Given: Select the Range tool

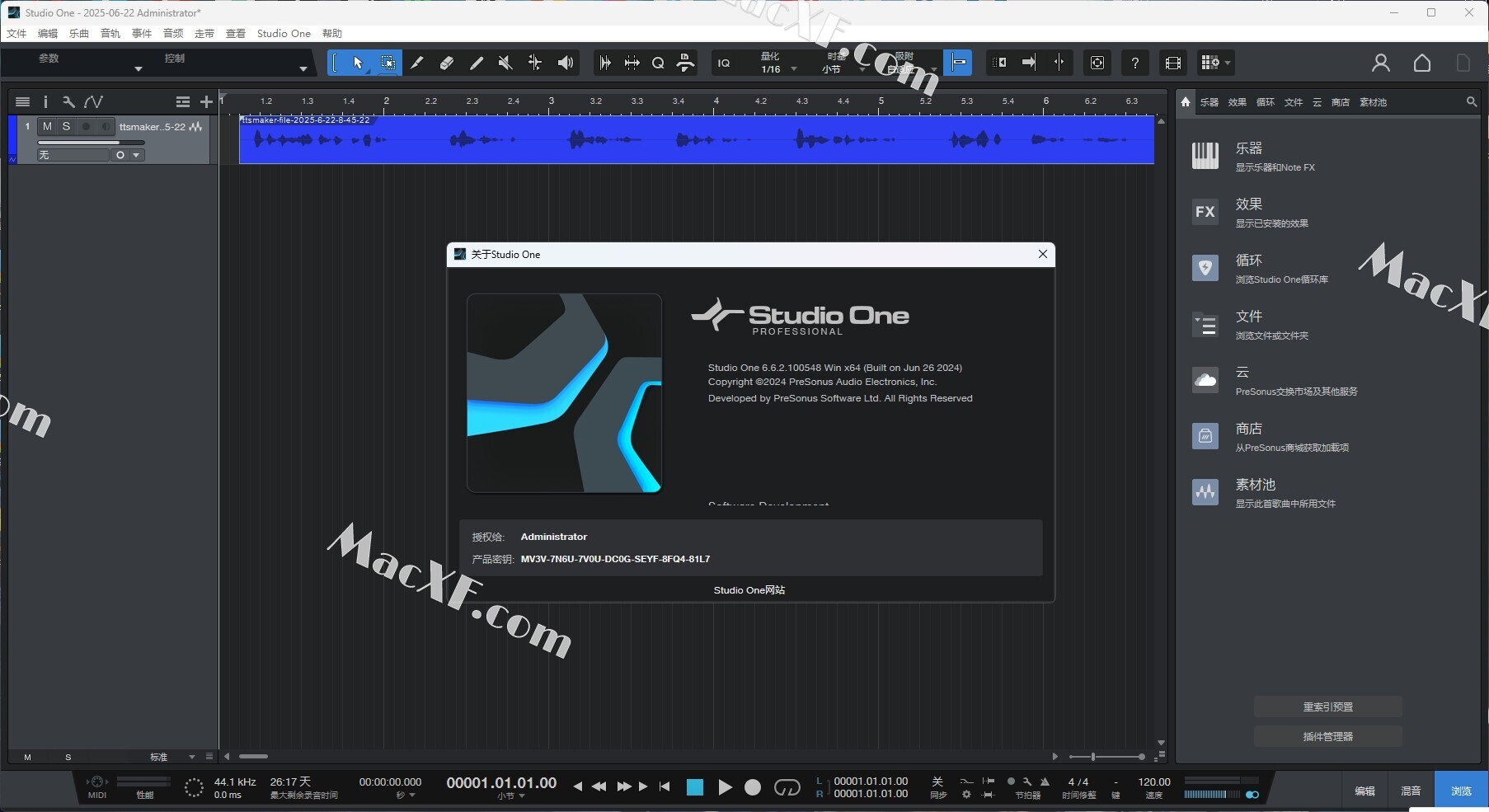Looking at the screenshot, I should click(x=388, y=63).
